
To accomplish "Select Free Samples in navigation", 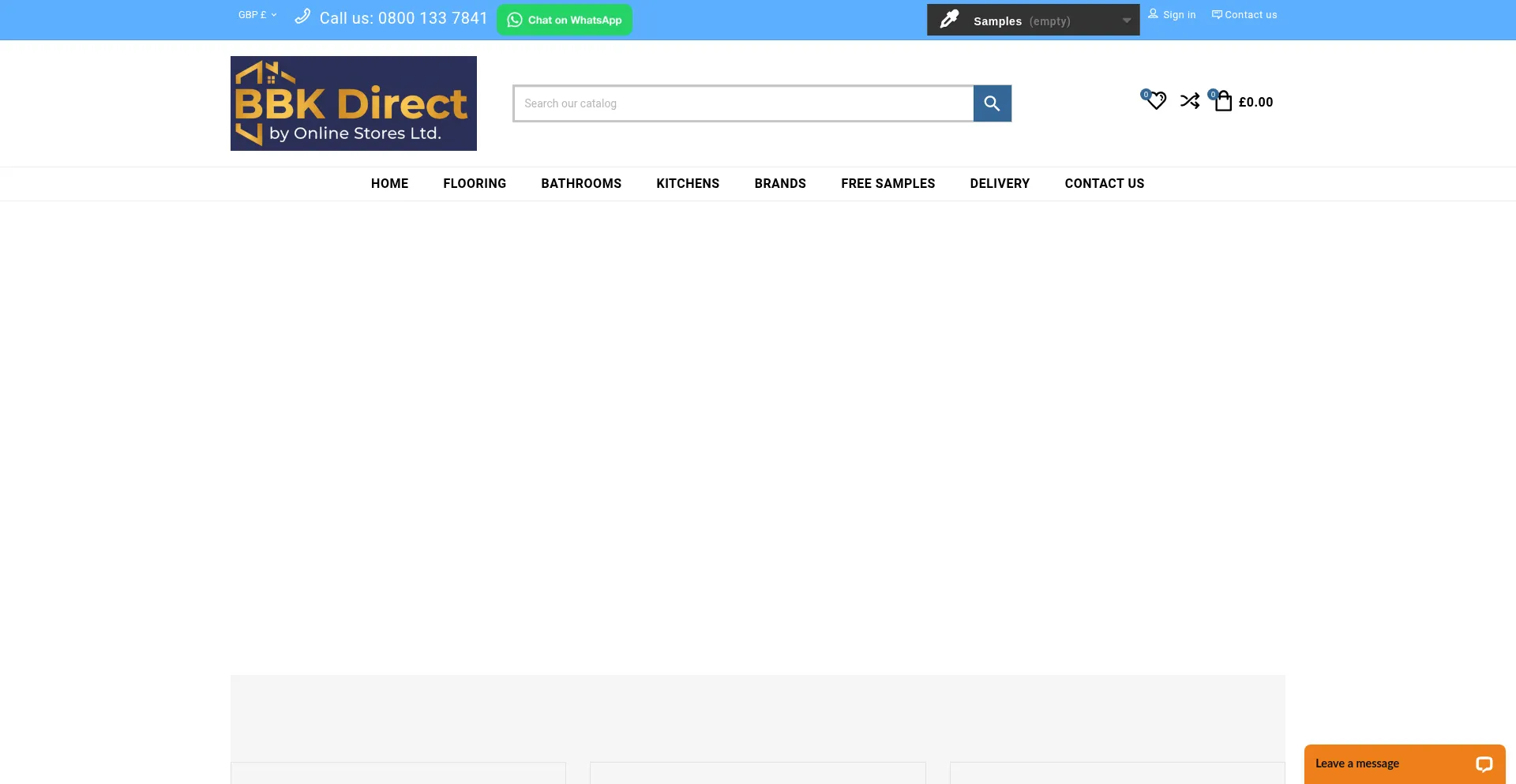I will 887,184.
